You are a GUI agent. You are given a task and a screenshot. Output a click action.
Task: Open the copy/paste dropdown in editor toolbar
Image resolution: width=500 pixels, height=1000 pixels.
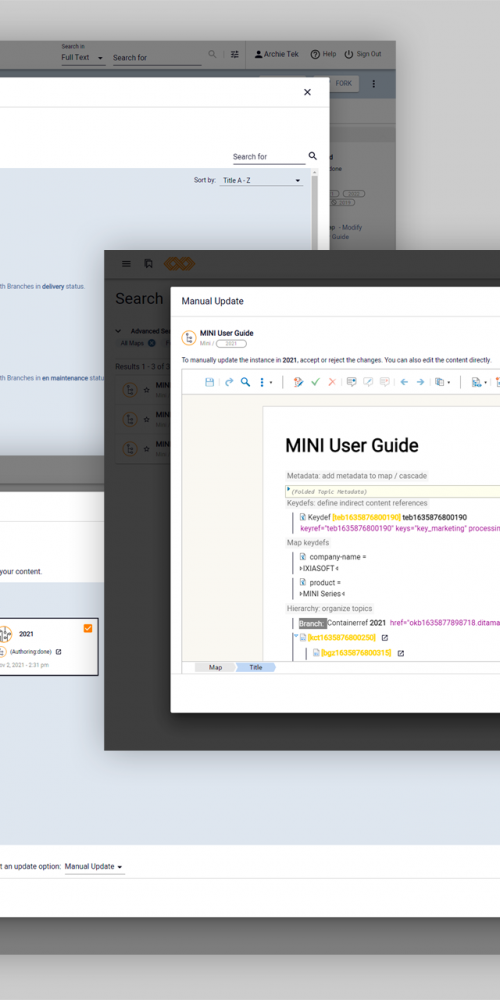(x=442, y=382)
